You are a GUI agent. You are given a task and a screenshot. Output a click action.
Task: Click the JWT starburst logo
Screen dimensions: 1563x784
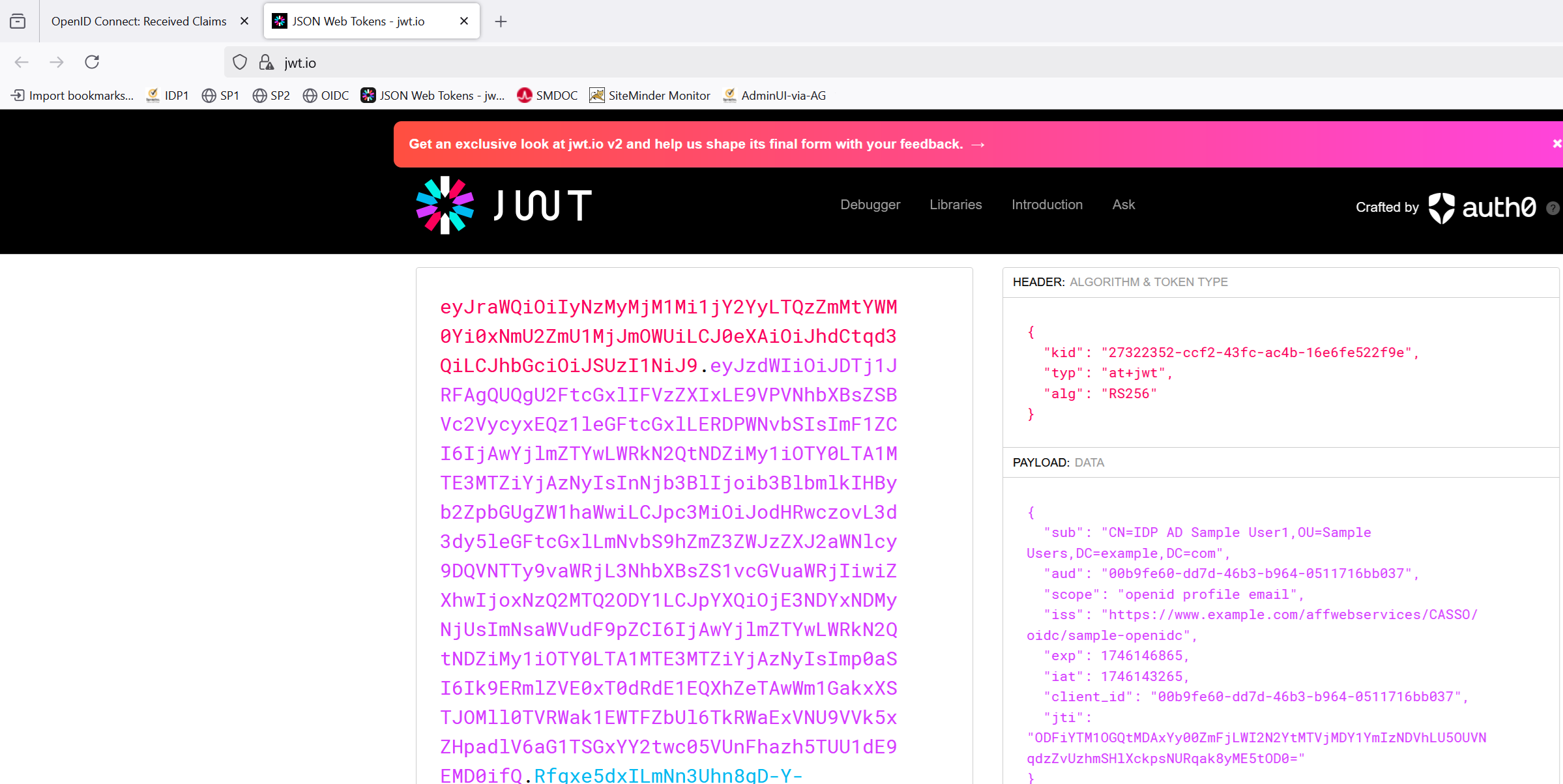pos(445,205)
